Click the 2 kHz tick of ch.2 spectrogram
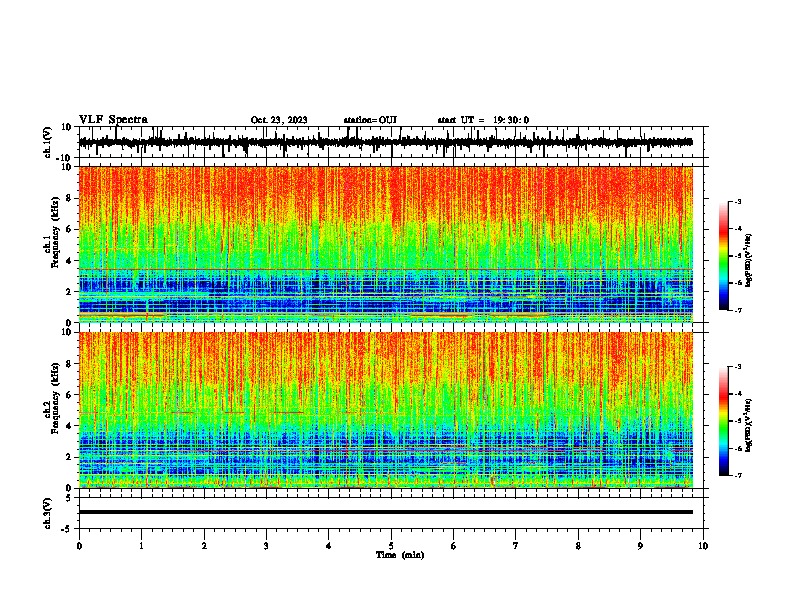The width and height of the screenshot is (792, 612). pos(69,457)
